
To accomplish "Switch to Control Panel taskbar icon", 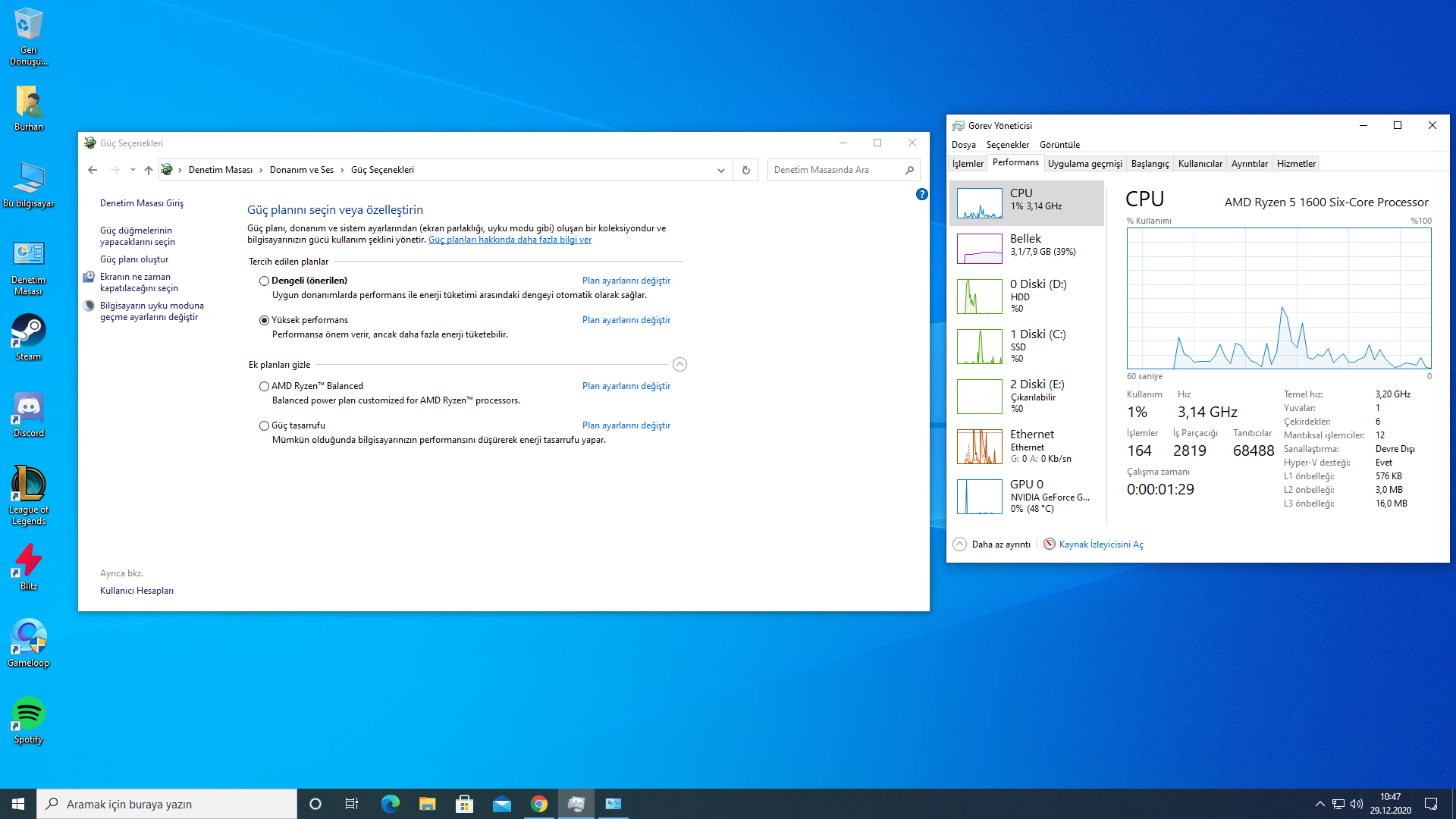I will pos(613,804).
